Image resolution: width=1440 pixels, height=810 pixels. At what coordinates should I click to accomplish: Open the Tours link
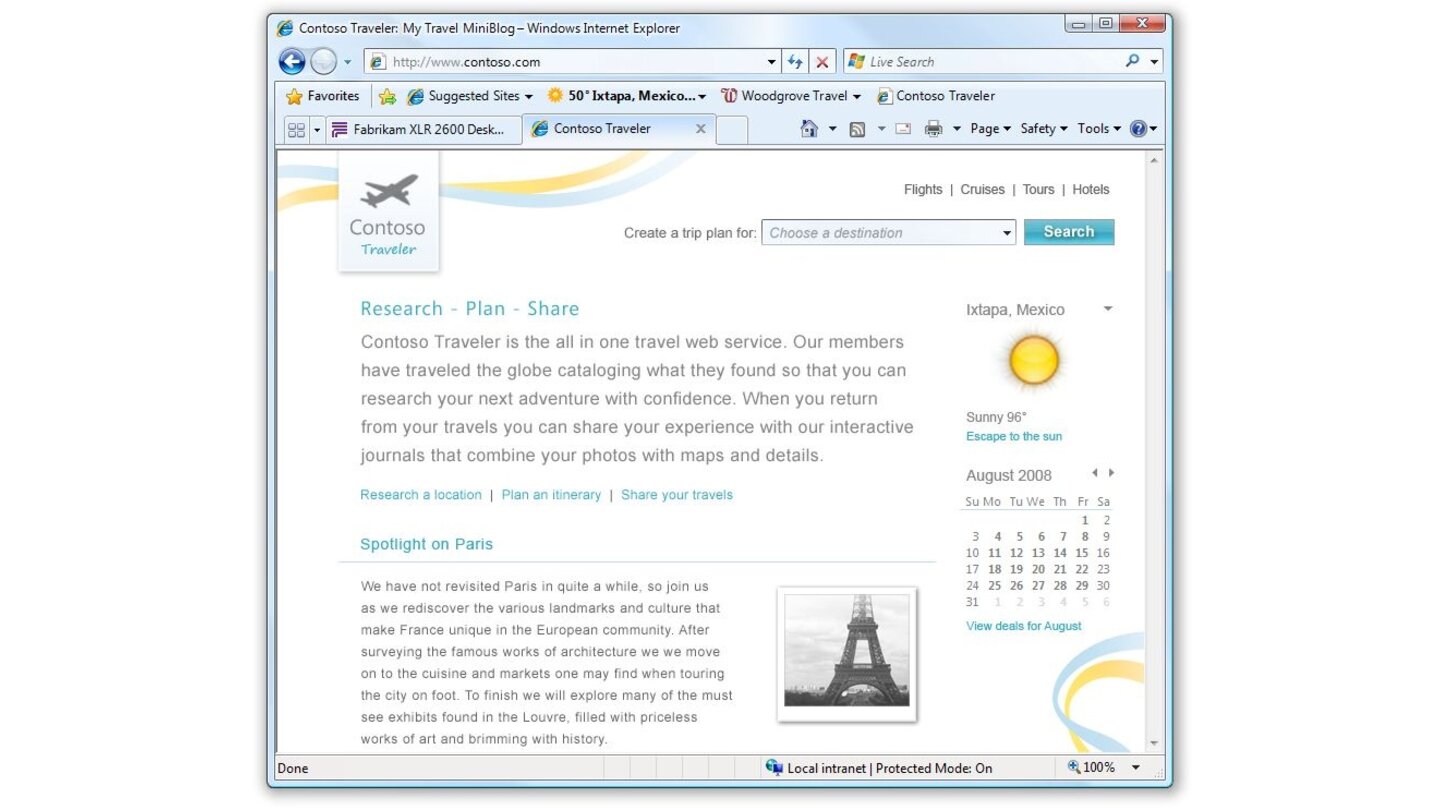point(1038,189)
